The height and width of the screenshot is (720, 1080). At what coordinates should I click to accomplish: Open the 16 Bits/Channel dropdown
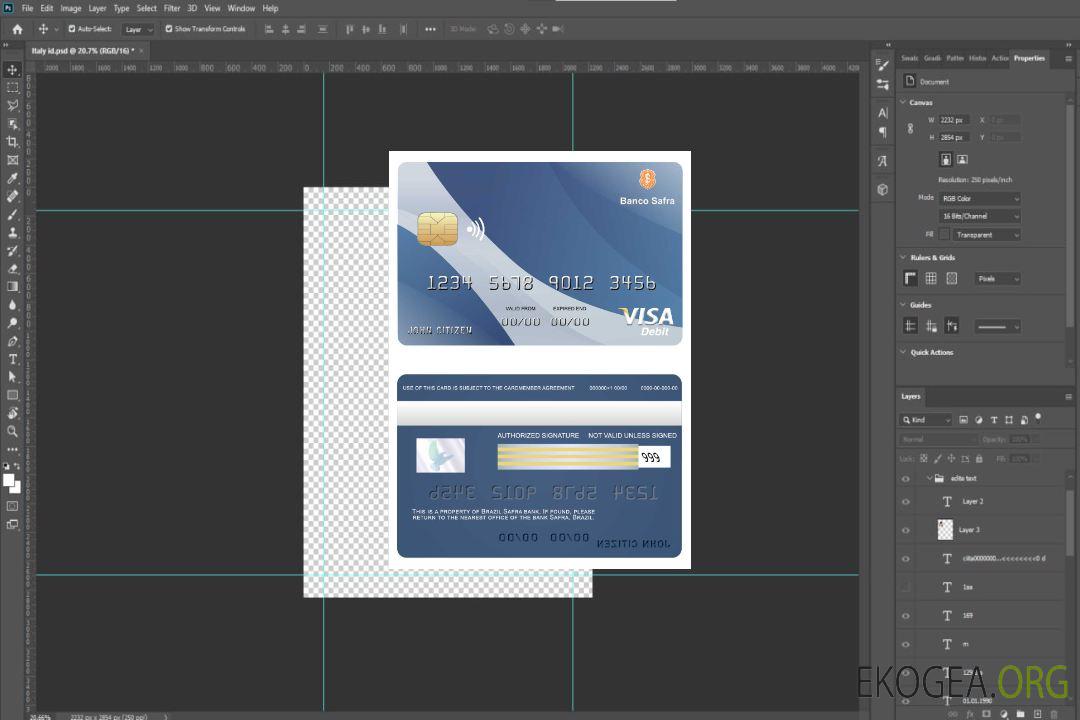[x=979, y=216]
